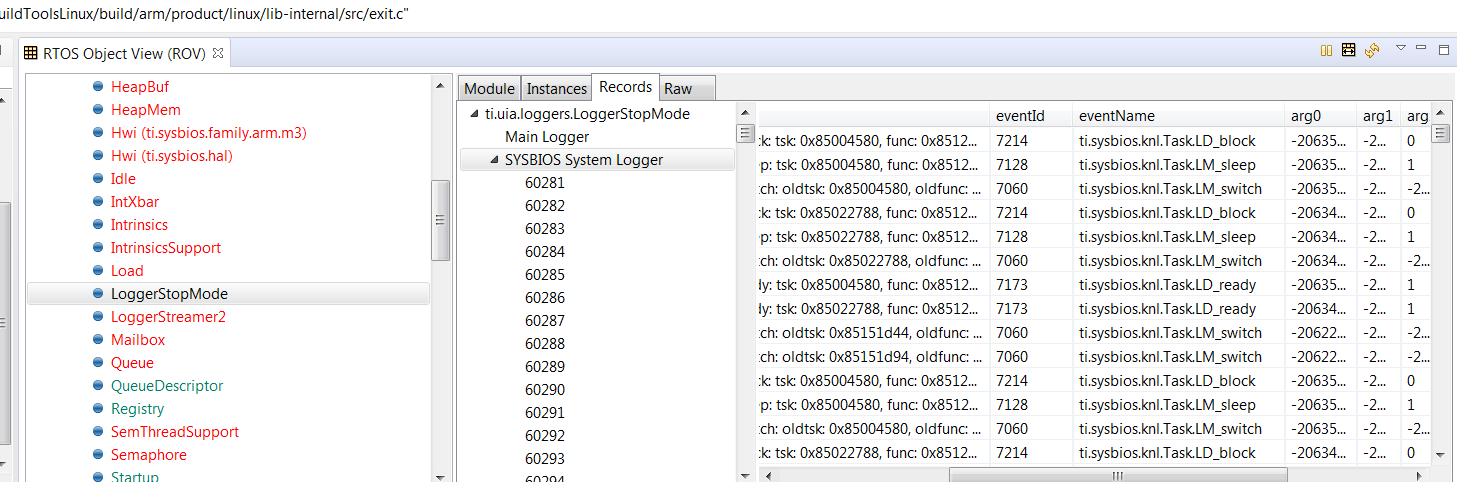Viewport: 1457px width, 482px height.
Task: Click the blue ball icon beside Semaphore
Action: click(x=98, y=455)
